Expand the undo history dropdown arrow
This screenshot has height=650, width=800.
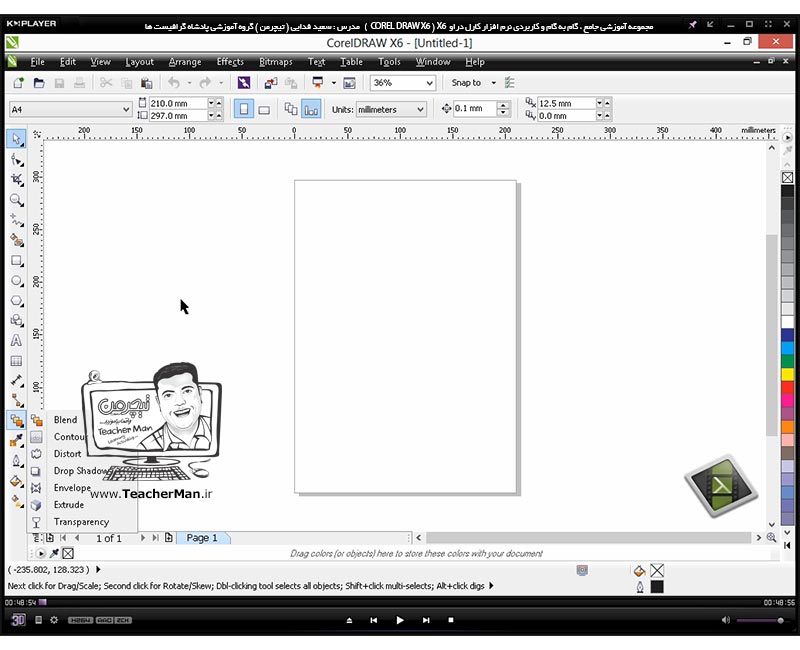[189, 83]
